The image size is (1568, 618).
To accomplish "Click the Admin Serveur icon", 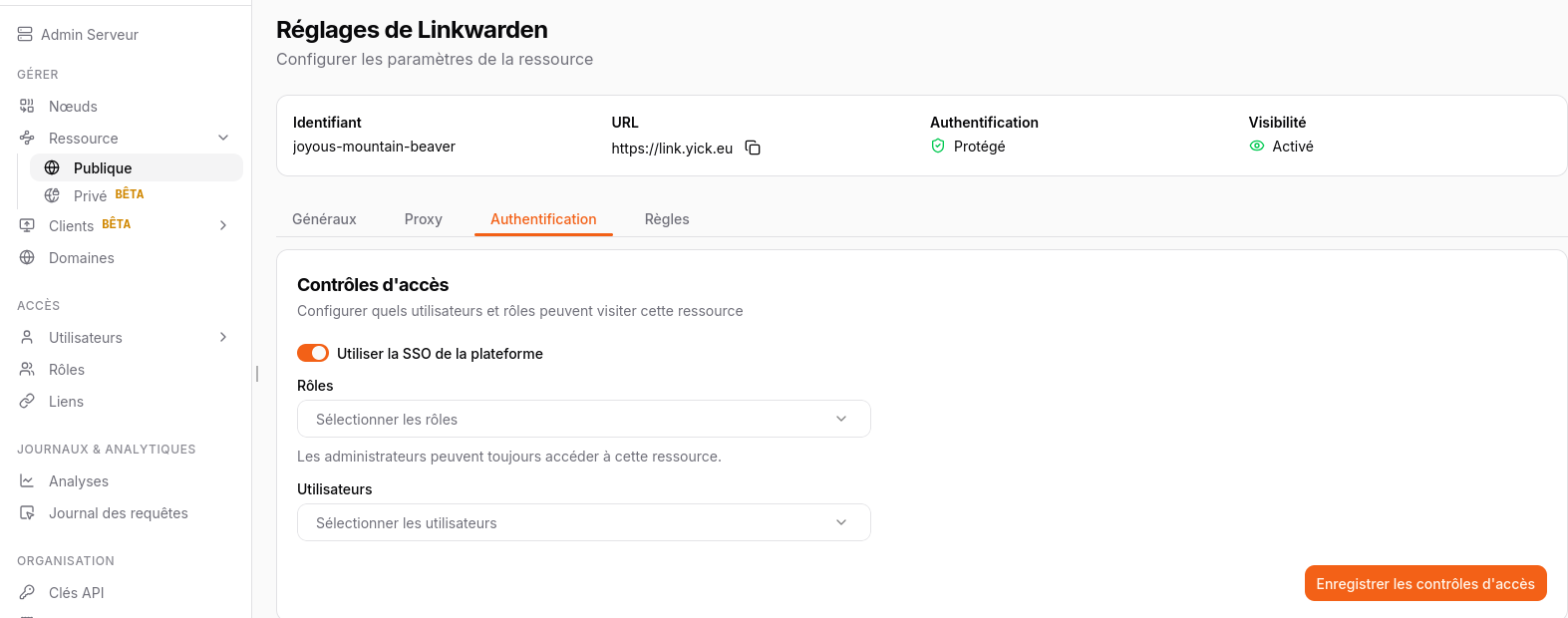I will (x=25, y=34).
